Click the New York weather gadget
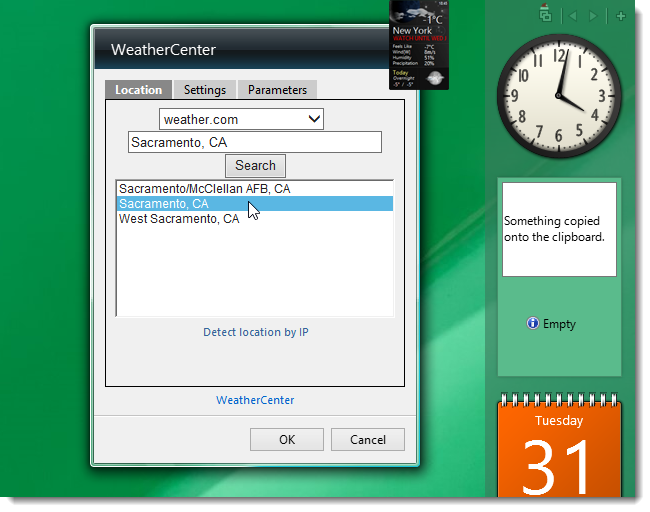The height and width of the screenshot is (512, 650). coord(419,45)
